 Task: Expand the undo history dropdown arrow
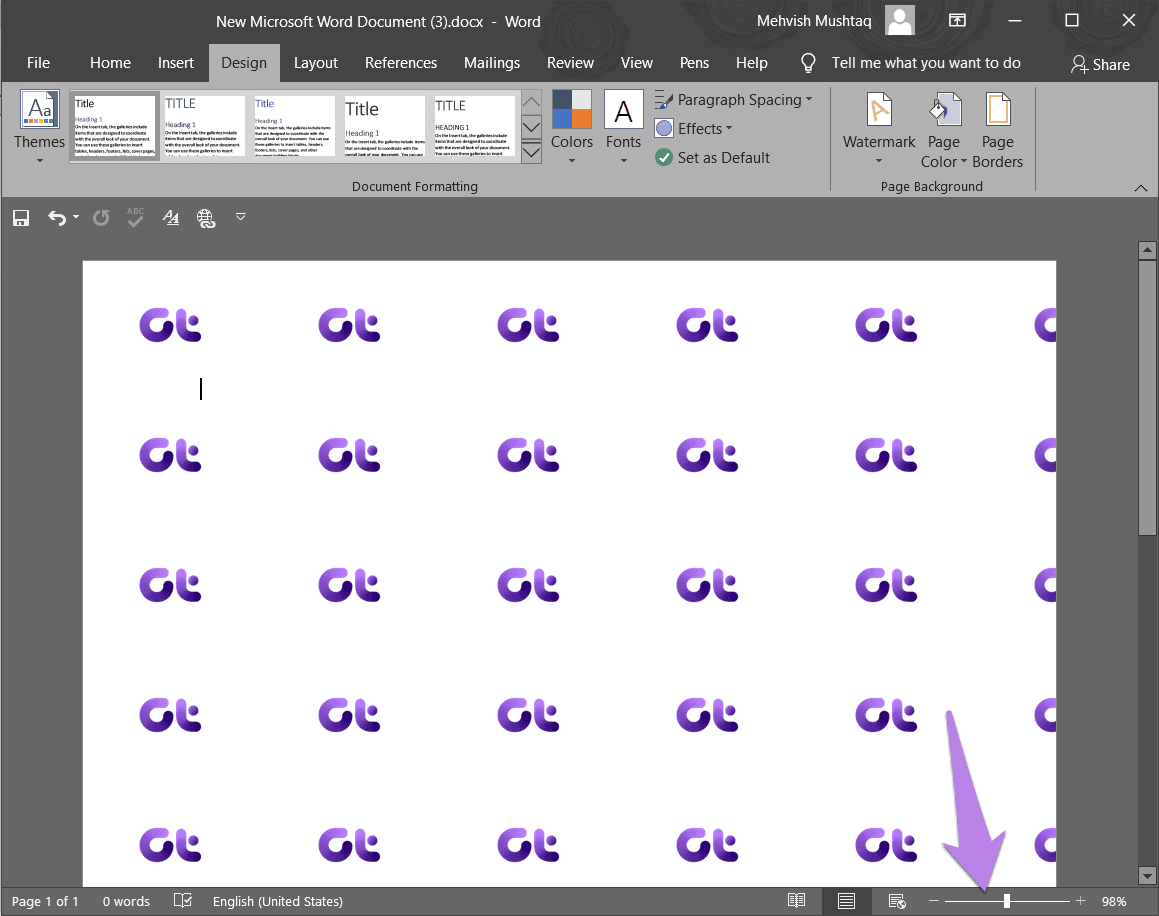76,217
